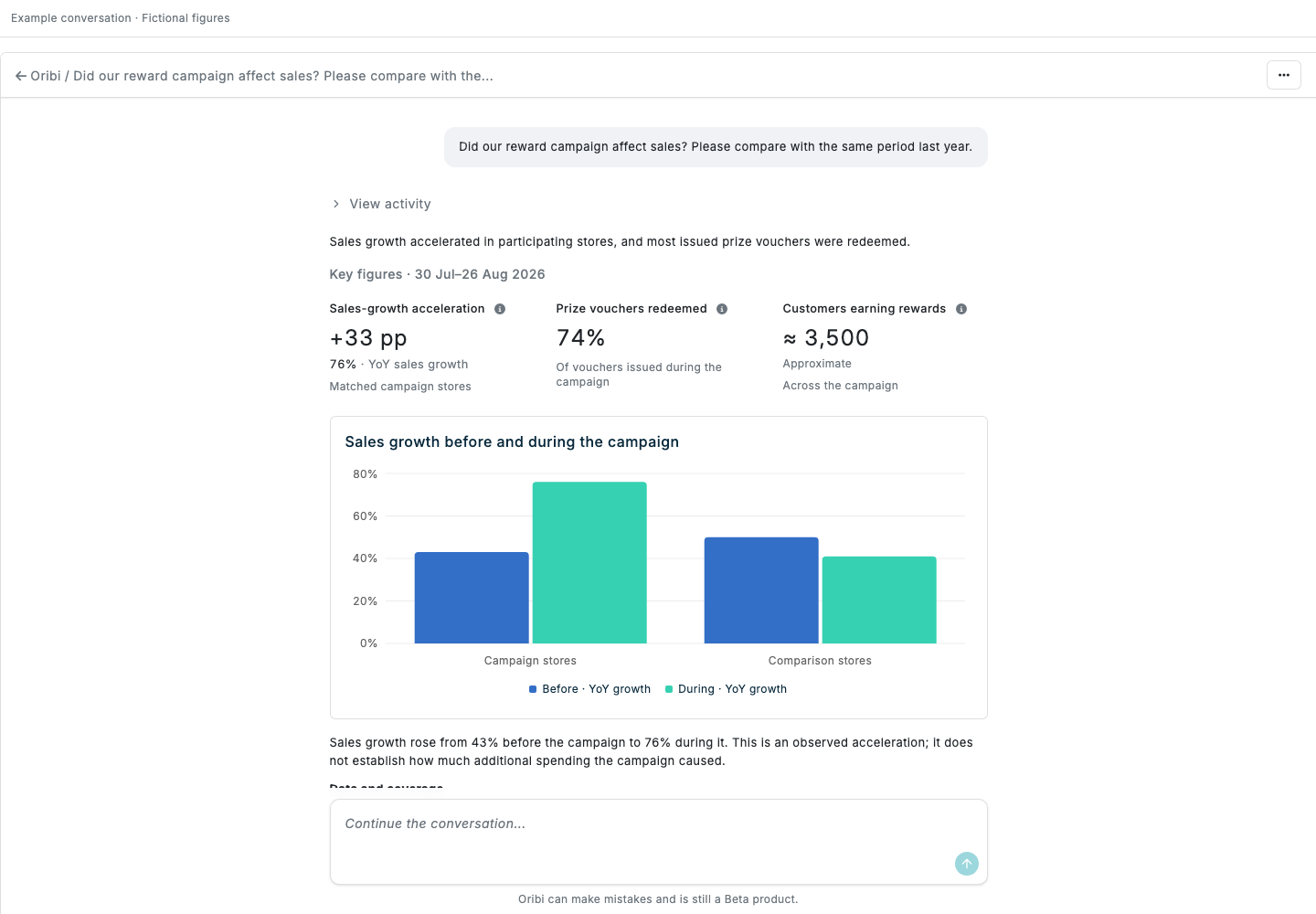Click the Key figures date range text

click(437, 274)
